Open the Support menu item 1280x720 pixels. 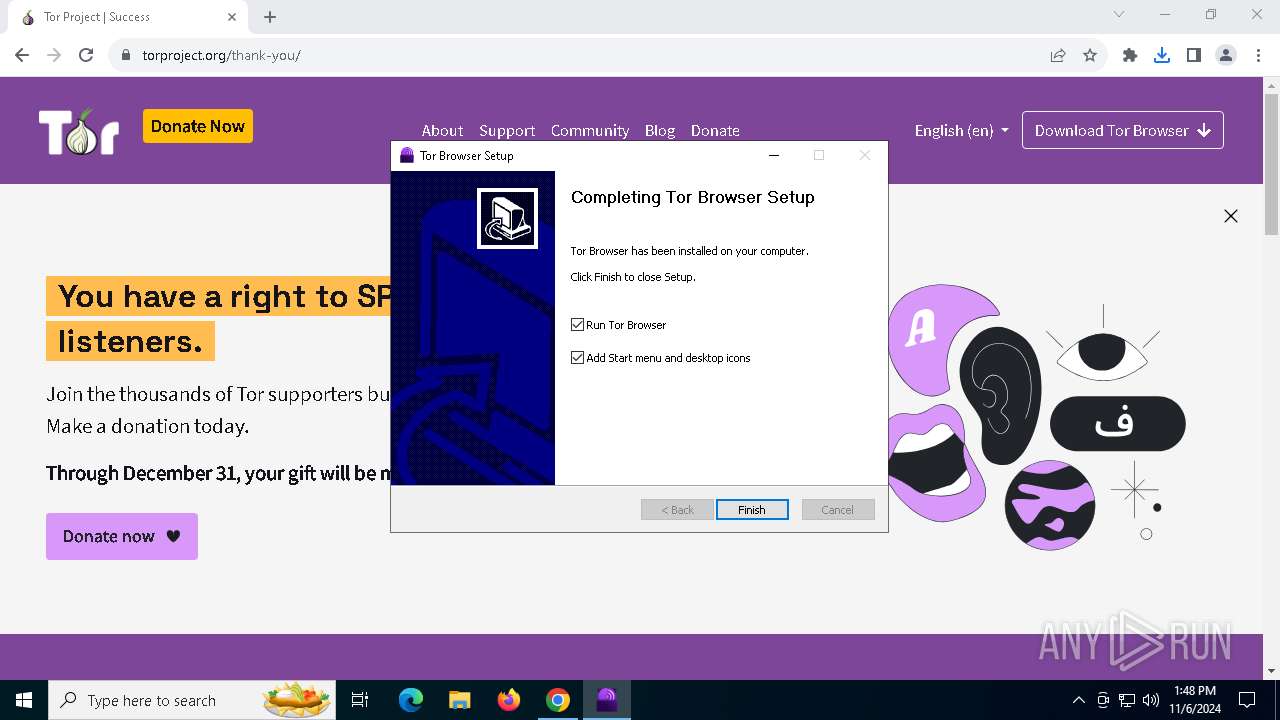point(507,130)
